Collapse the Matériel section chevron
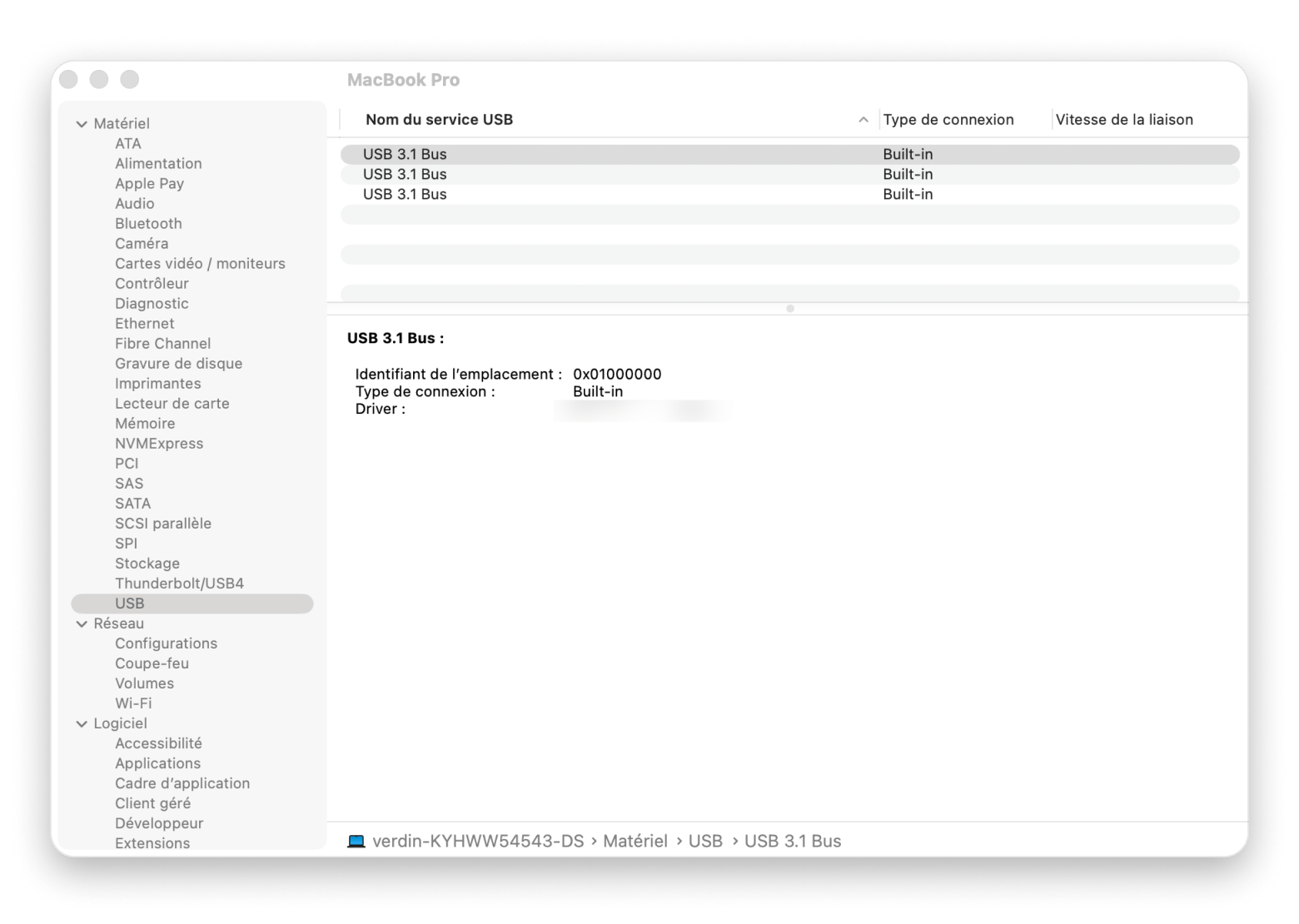 pyautogui.click(x=82, y=124)
